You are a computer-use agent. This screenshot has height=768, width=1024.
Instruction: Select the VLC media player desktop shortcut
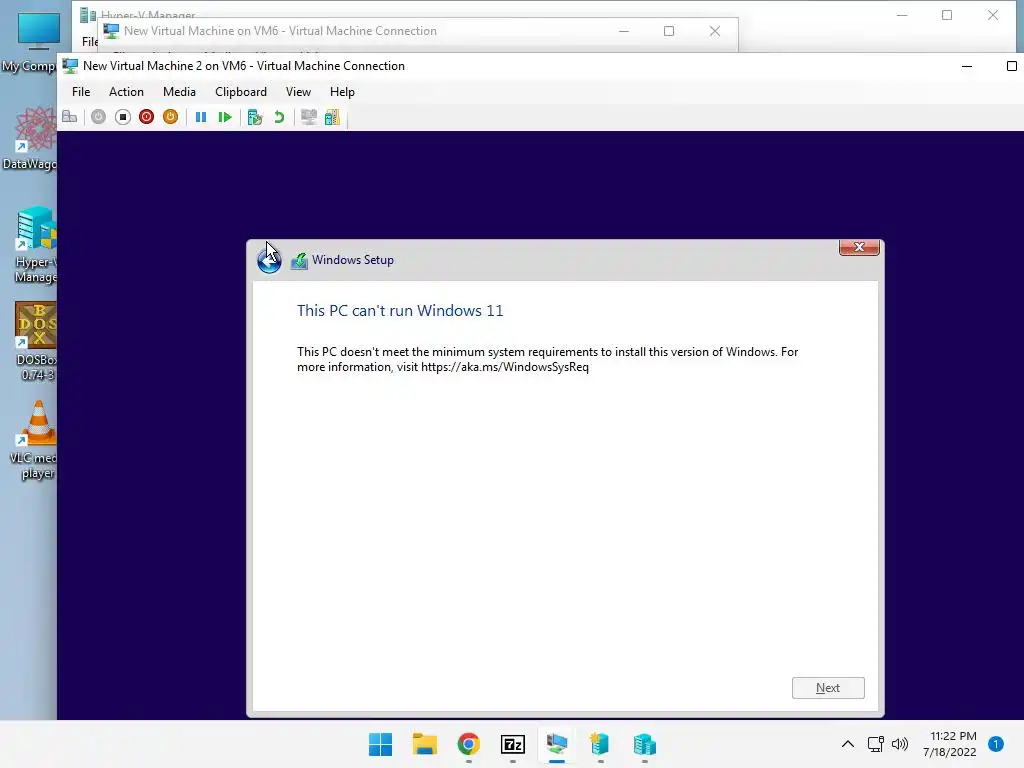coord(34,440)
